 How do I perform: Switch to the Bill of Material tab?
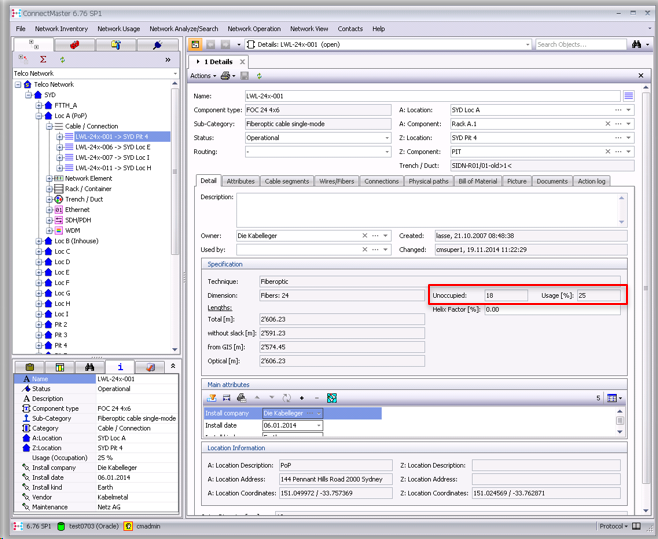click(478, 181)
